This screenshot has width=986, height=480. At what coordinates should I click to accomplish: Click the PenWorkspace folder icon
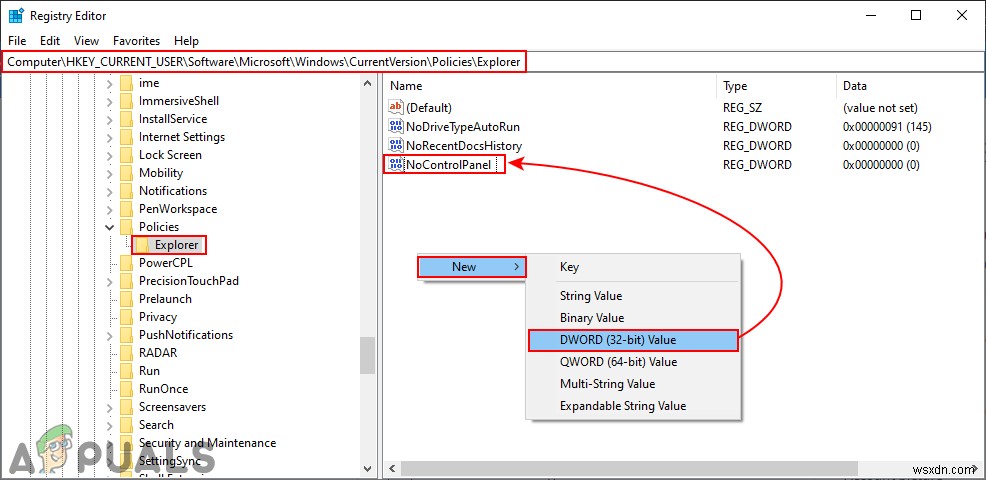coord(127,209)
